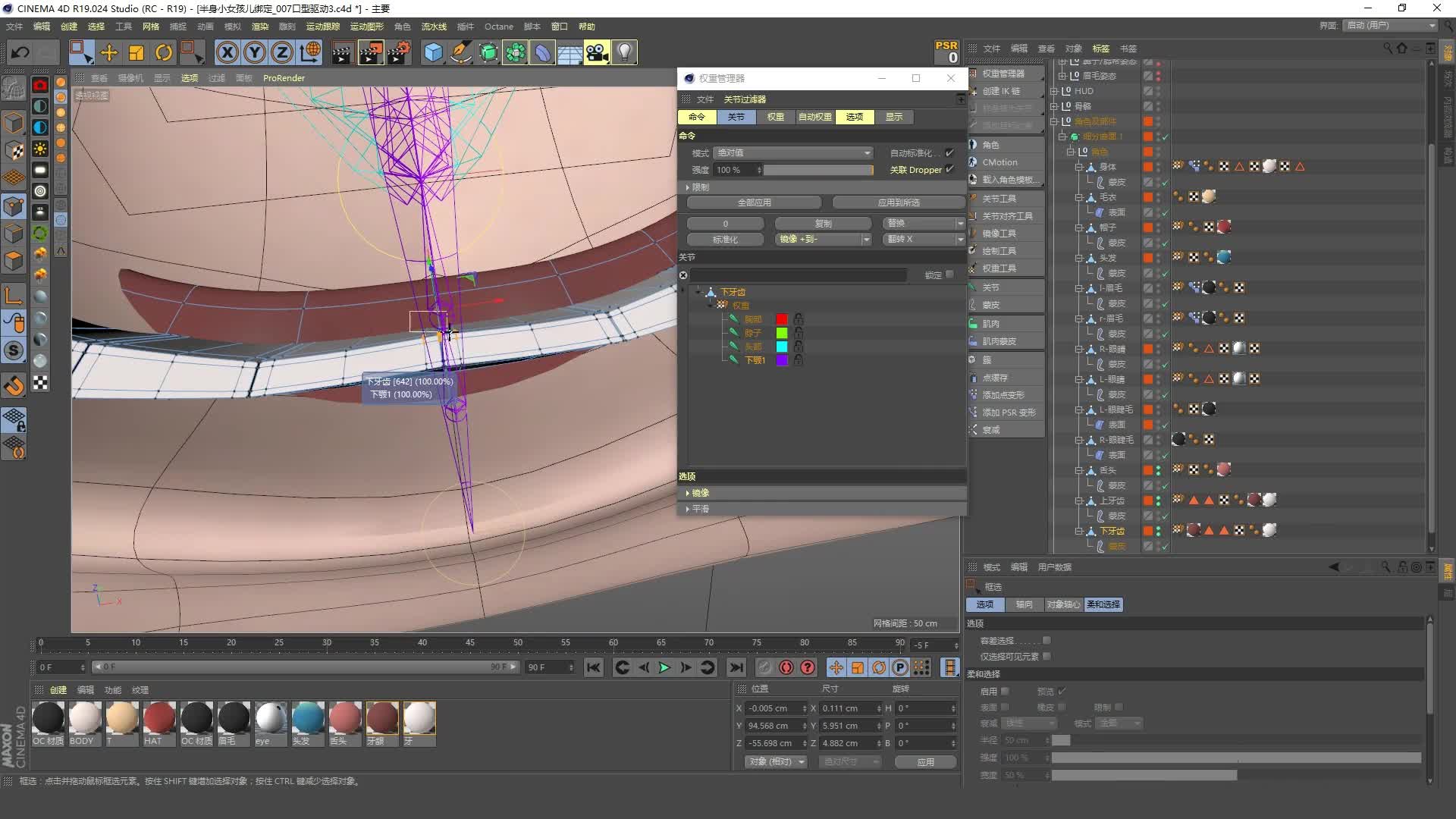
Task: Toggle lock icon on cyan joint row
Action: tap(799, 347)
